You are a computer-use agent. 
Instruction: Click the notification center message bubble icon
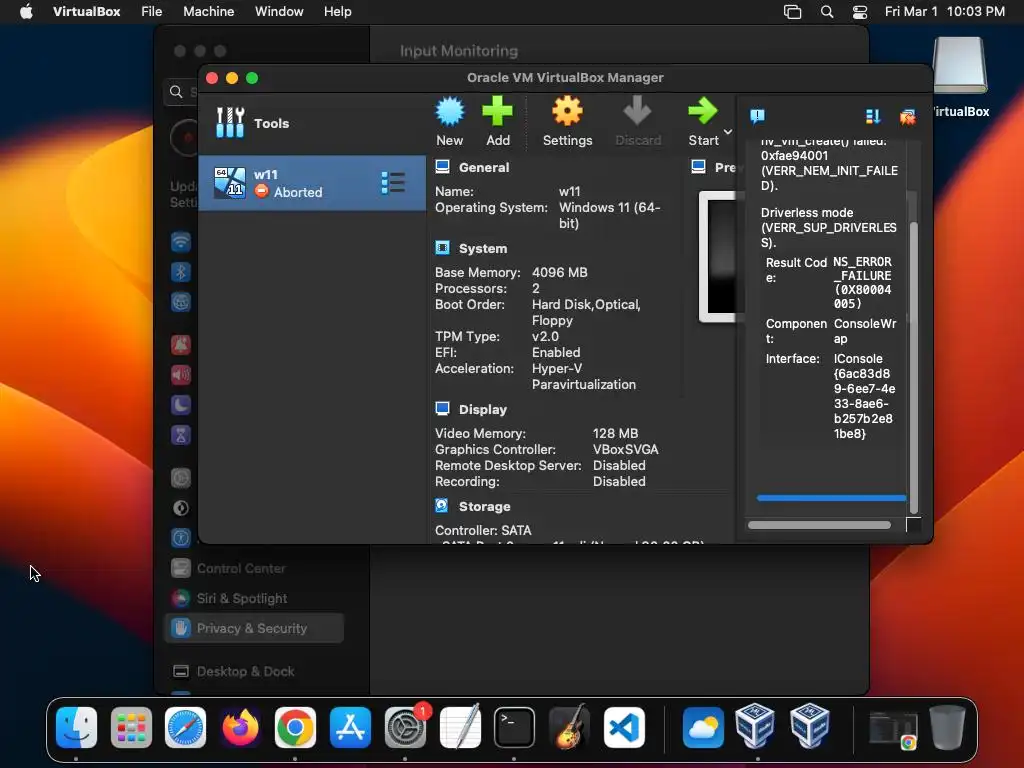pos(758,116)
